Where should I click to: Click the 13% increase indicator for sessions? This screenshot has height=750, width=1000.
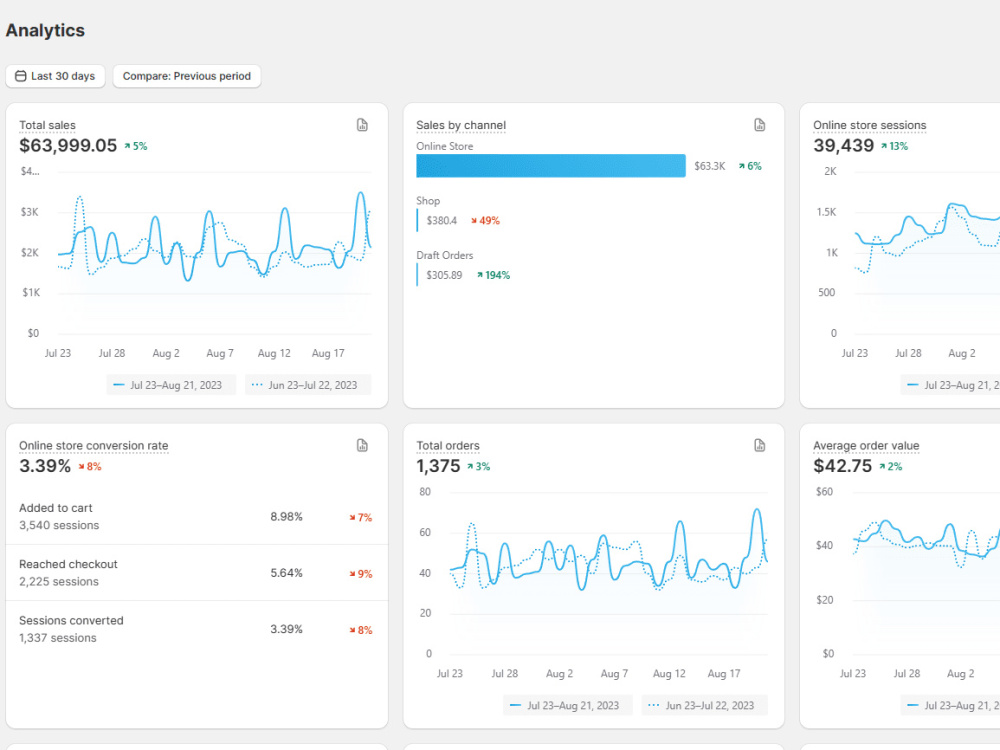pos(894,146)
